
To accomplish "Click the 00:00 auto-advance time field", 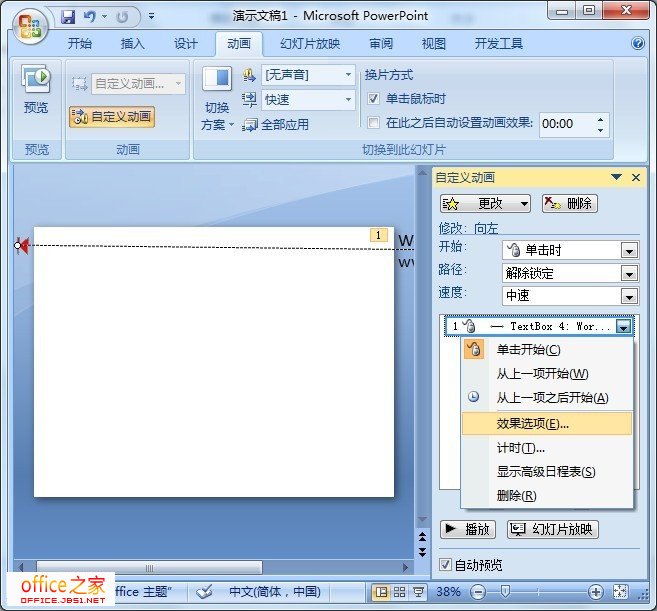I will point(566,124).
